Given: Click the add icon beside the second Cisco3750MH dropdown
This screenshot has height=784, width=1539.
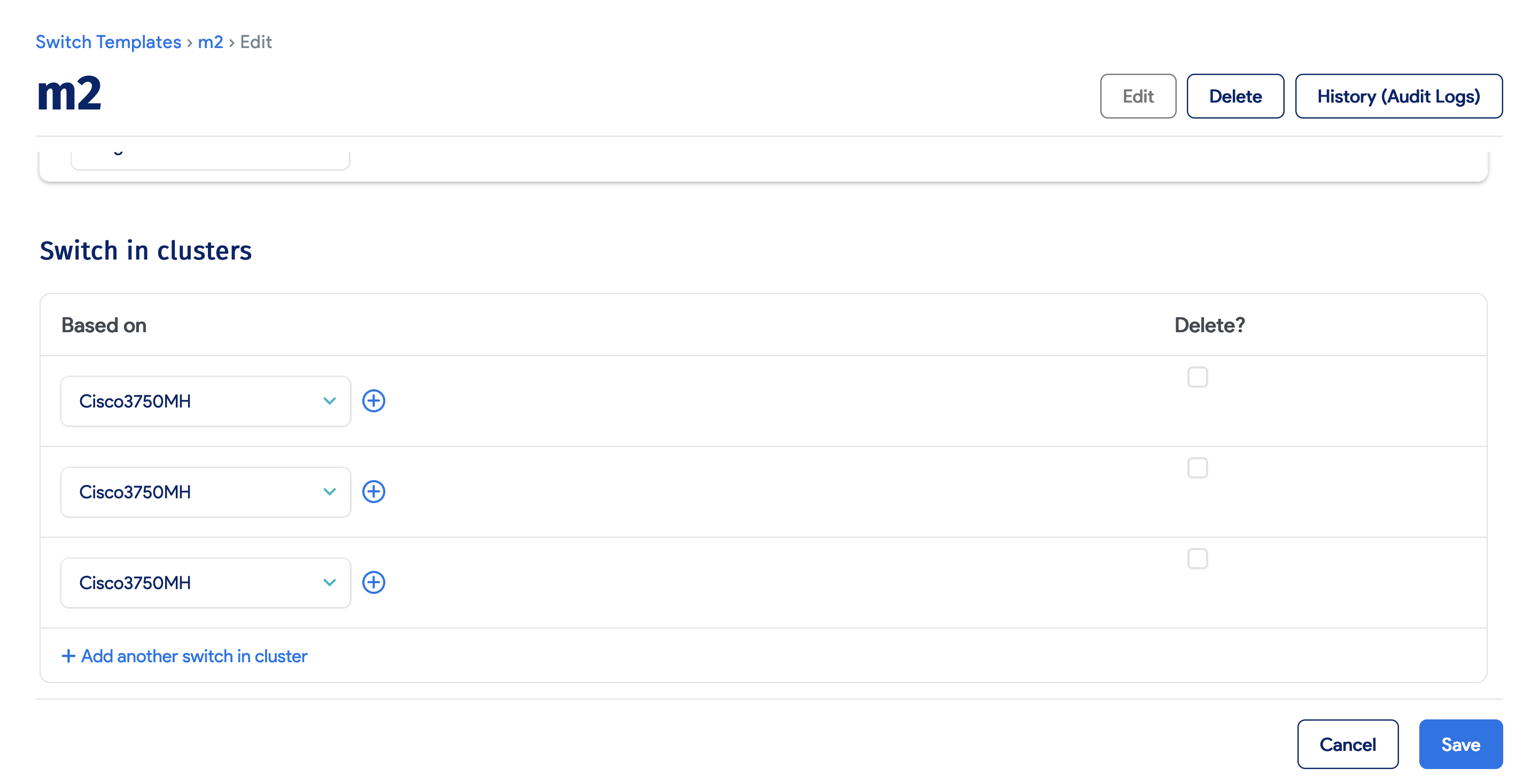Looking at the screenshot, I should click(x=374, y=491).
